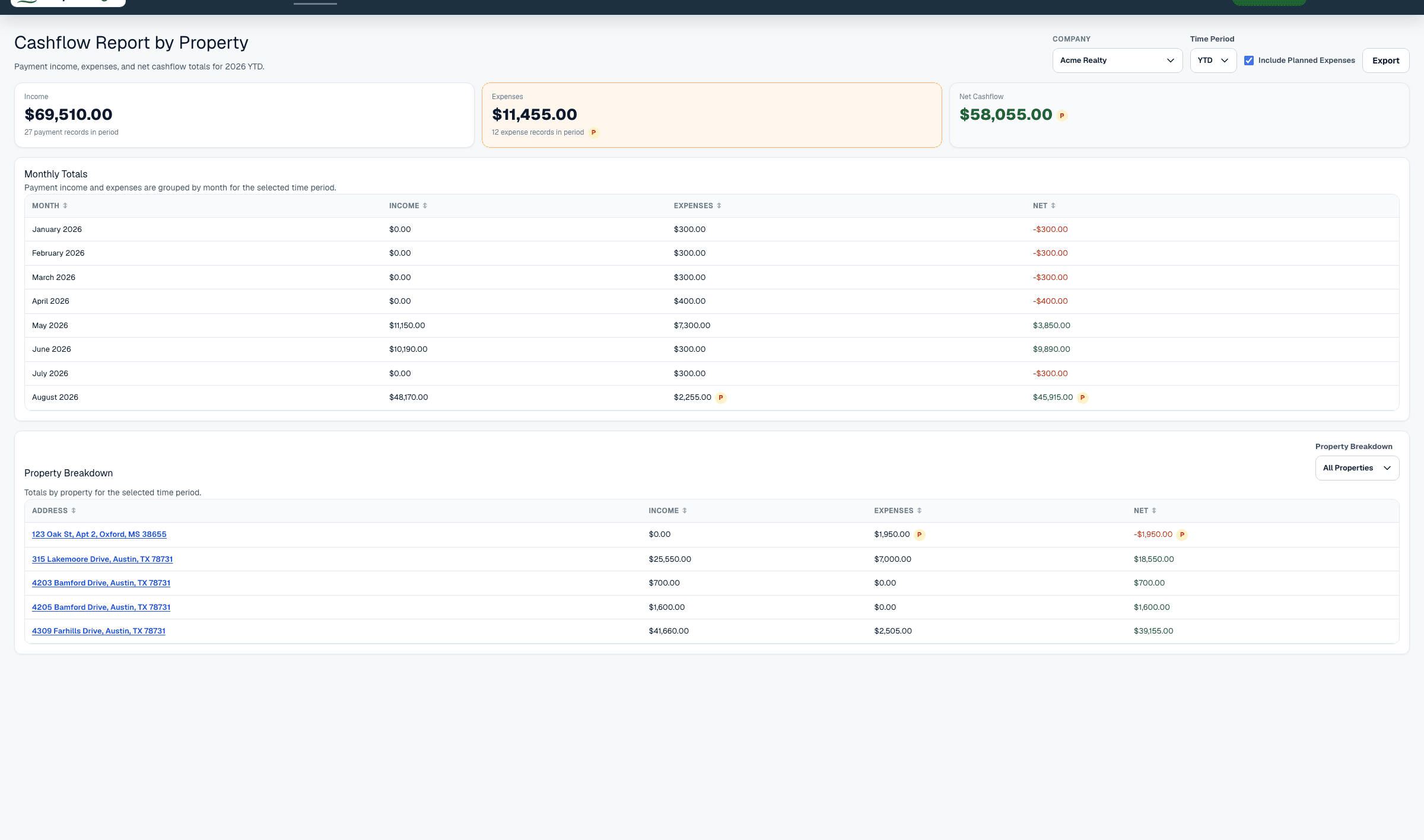Sort monthly totals by Month column

coord(50,206)
